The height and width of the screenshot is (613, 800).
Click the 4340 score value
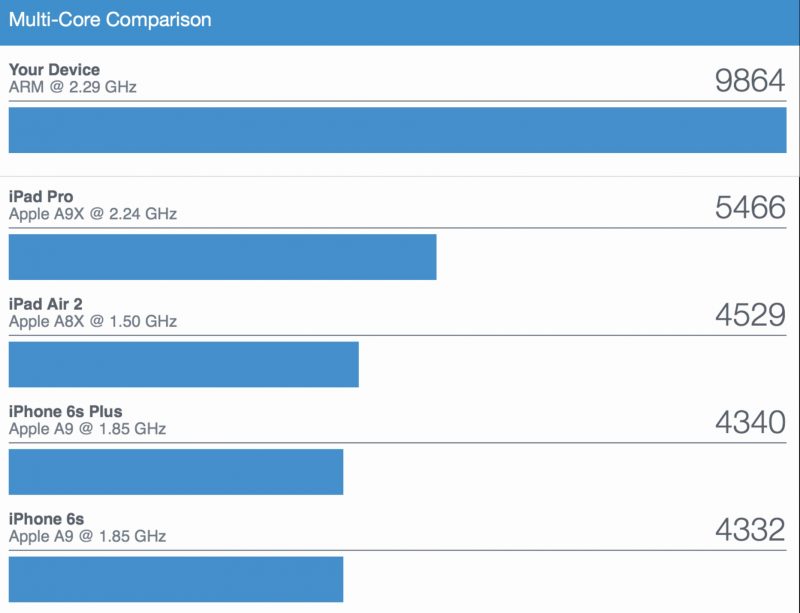[749, 423]
